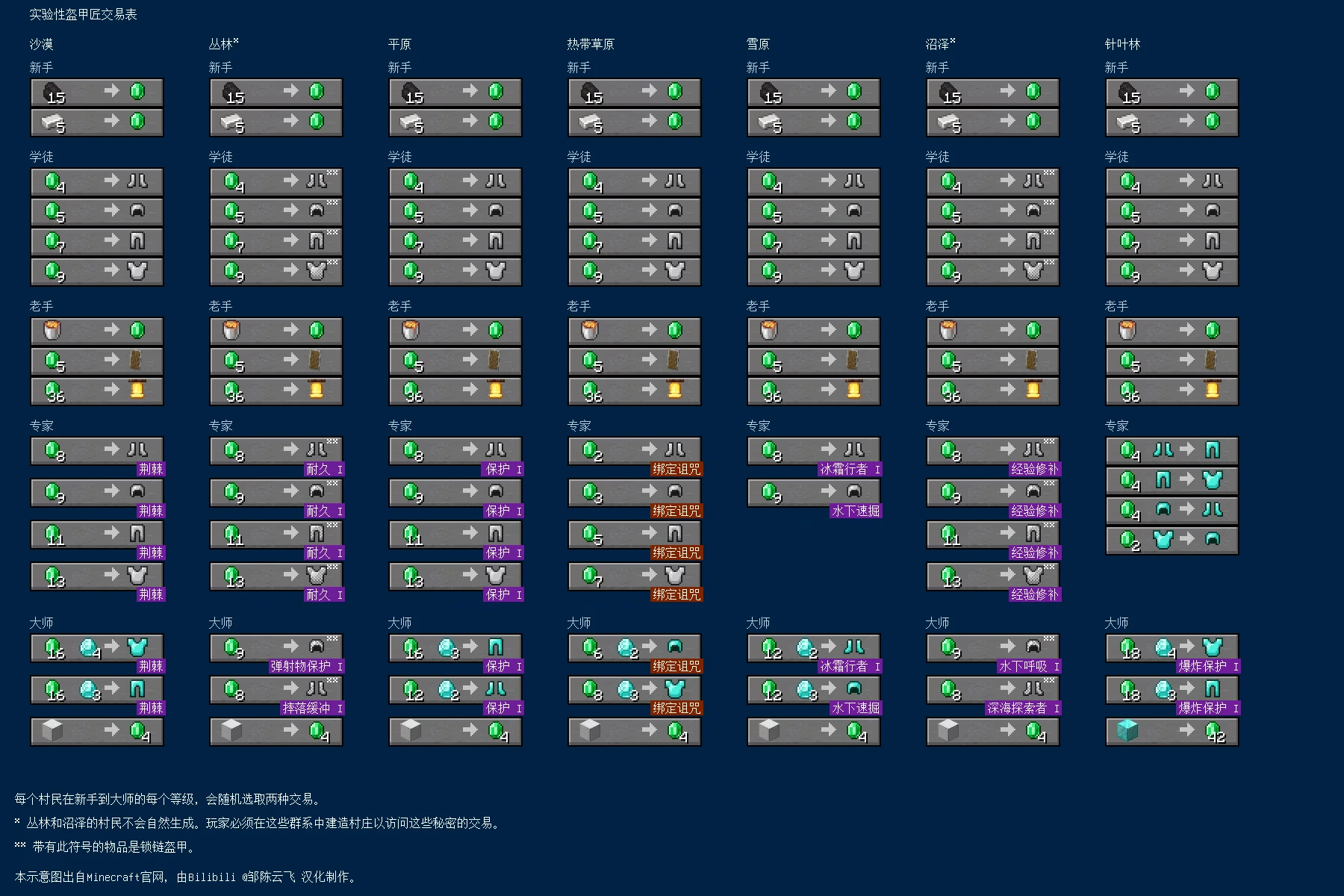The width and height of the screenshot is (1344, 896).
Task: Select the 专家 level label under 针叶林
Action: (1116, 426)
